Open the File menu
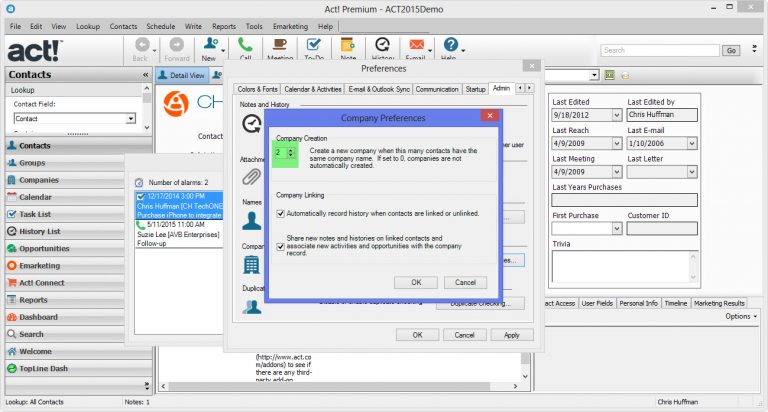This screenshot has width=768, height=412. 15,26
